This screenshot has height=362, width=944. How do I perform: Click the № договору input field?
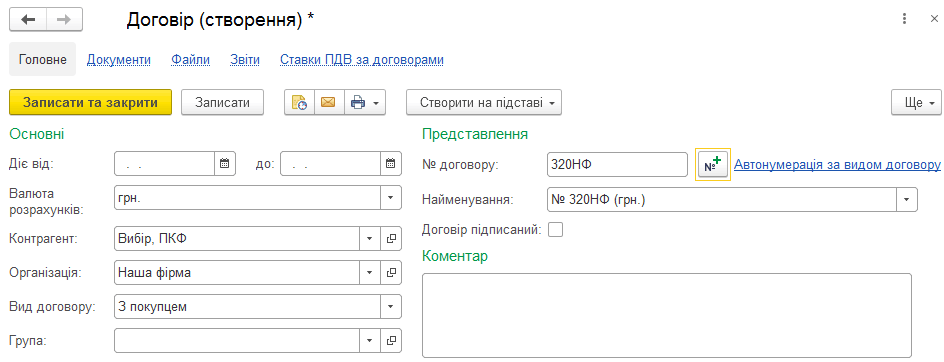(617, 164)
